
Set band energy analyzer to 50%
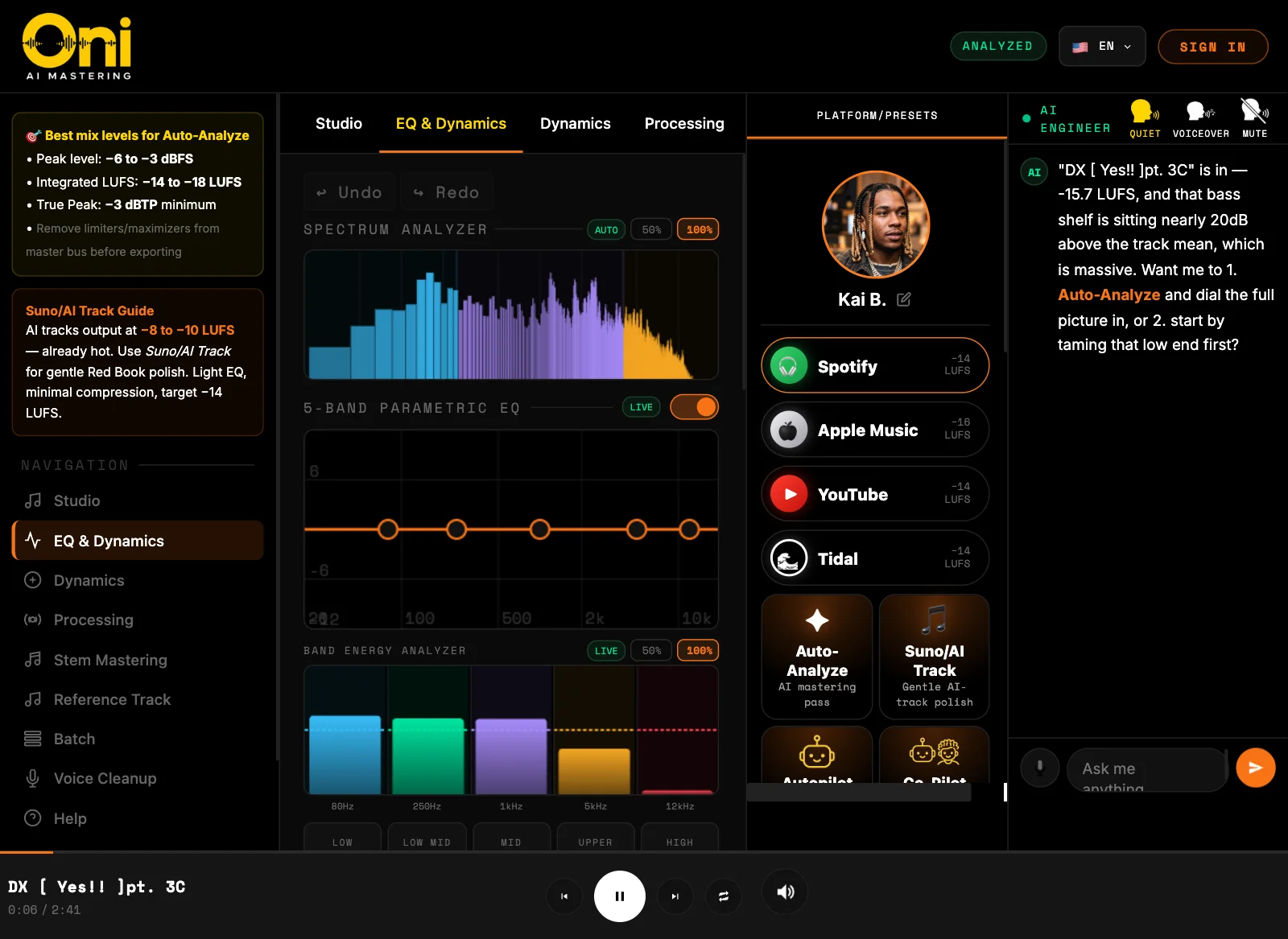pyautogui.click(x=651, y=650)
